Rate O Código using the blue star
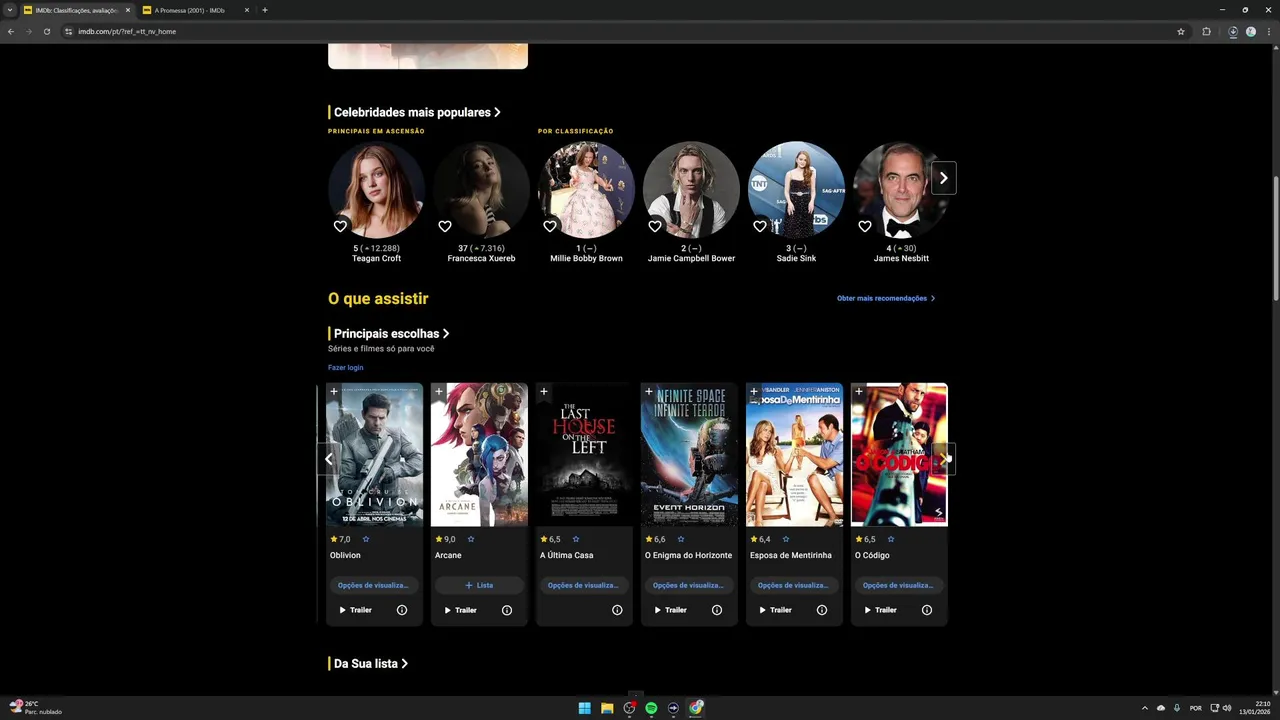Screen dimensions: 1280x720 coord(891,539)
